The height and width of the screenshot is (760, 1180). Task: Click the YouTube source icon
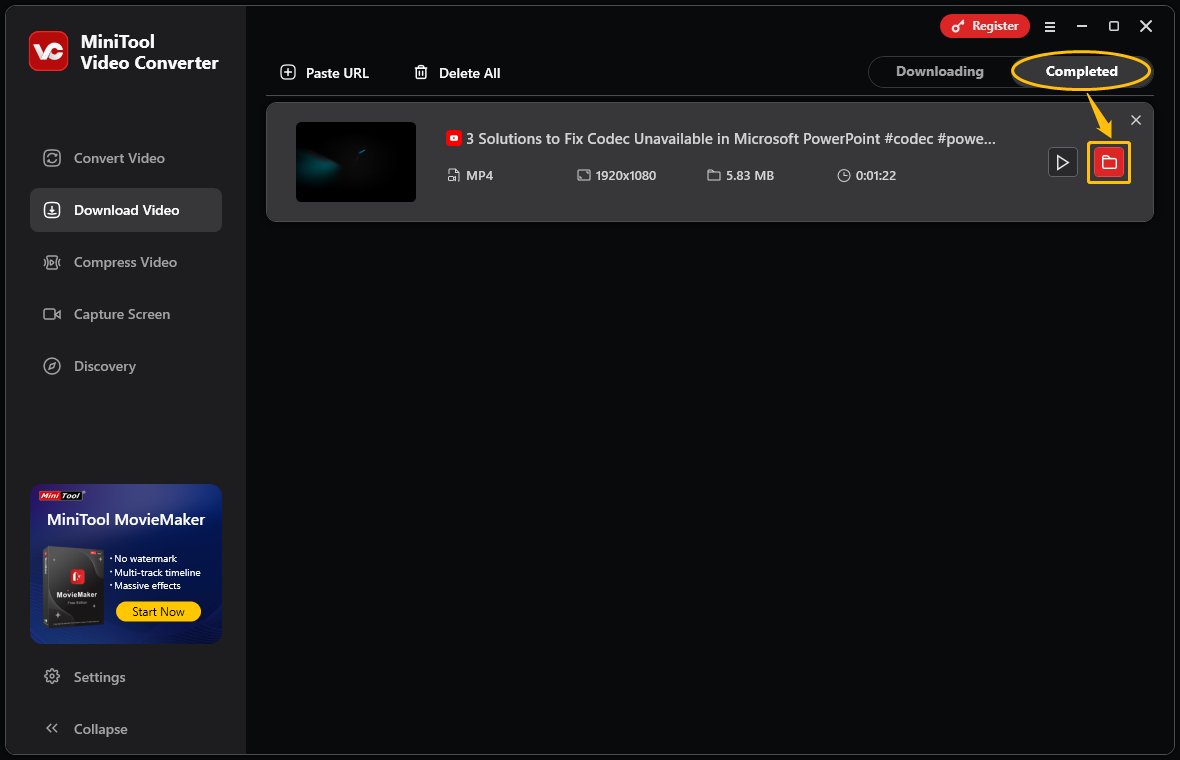(x=454, y=138)
